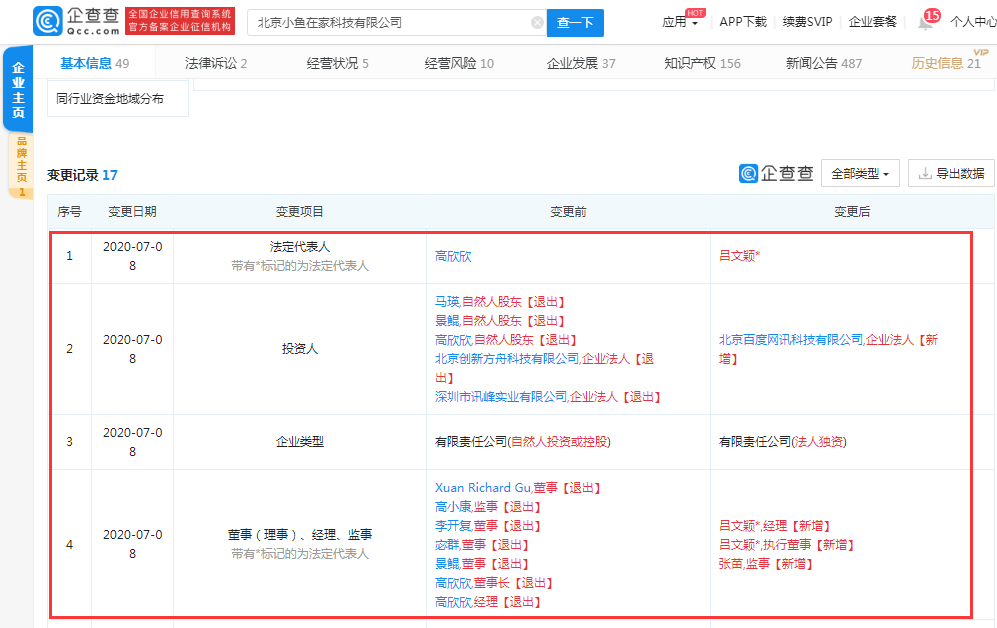Select the 经营风险 tab

coord(459,63)
